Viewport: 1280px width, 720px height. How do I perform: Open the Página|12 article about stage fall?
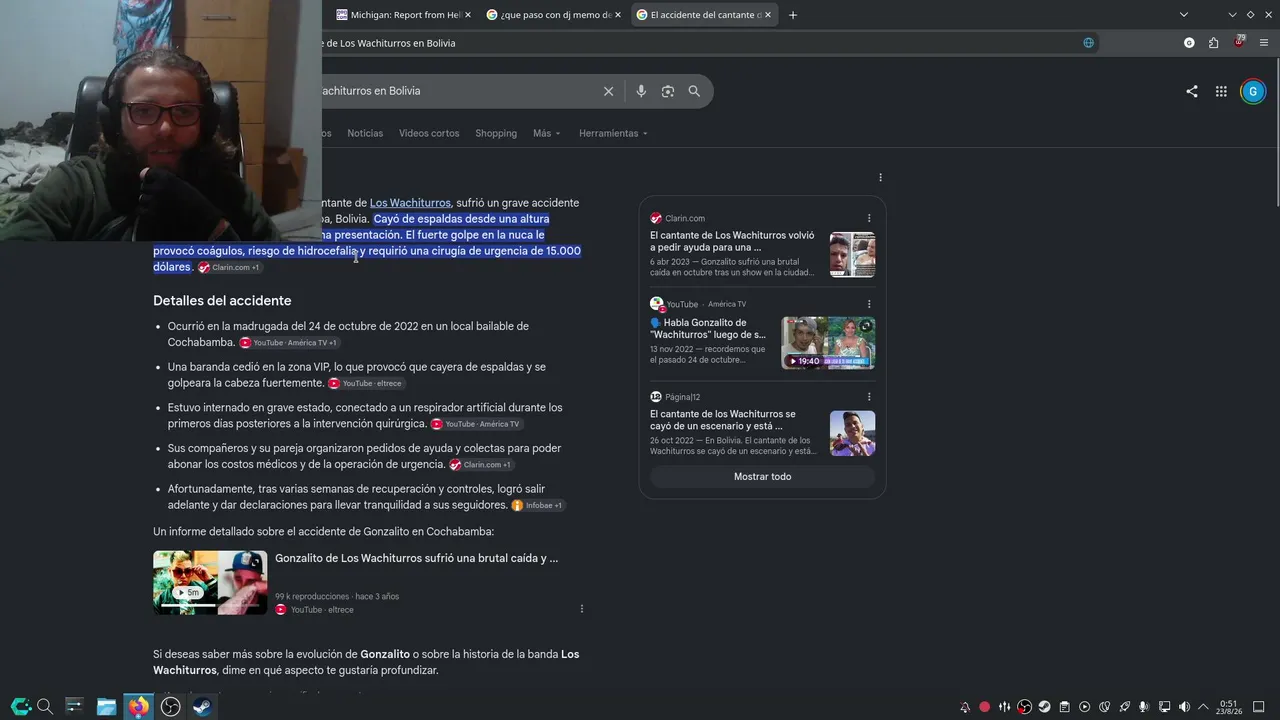[x=723, y=420]
